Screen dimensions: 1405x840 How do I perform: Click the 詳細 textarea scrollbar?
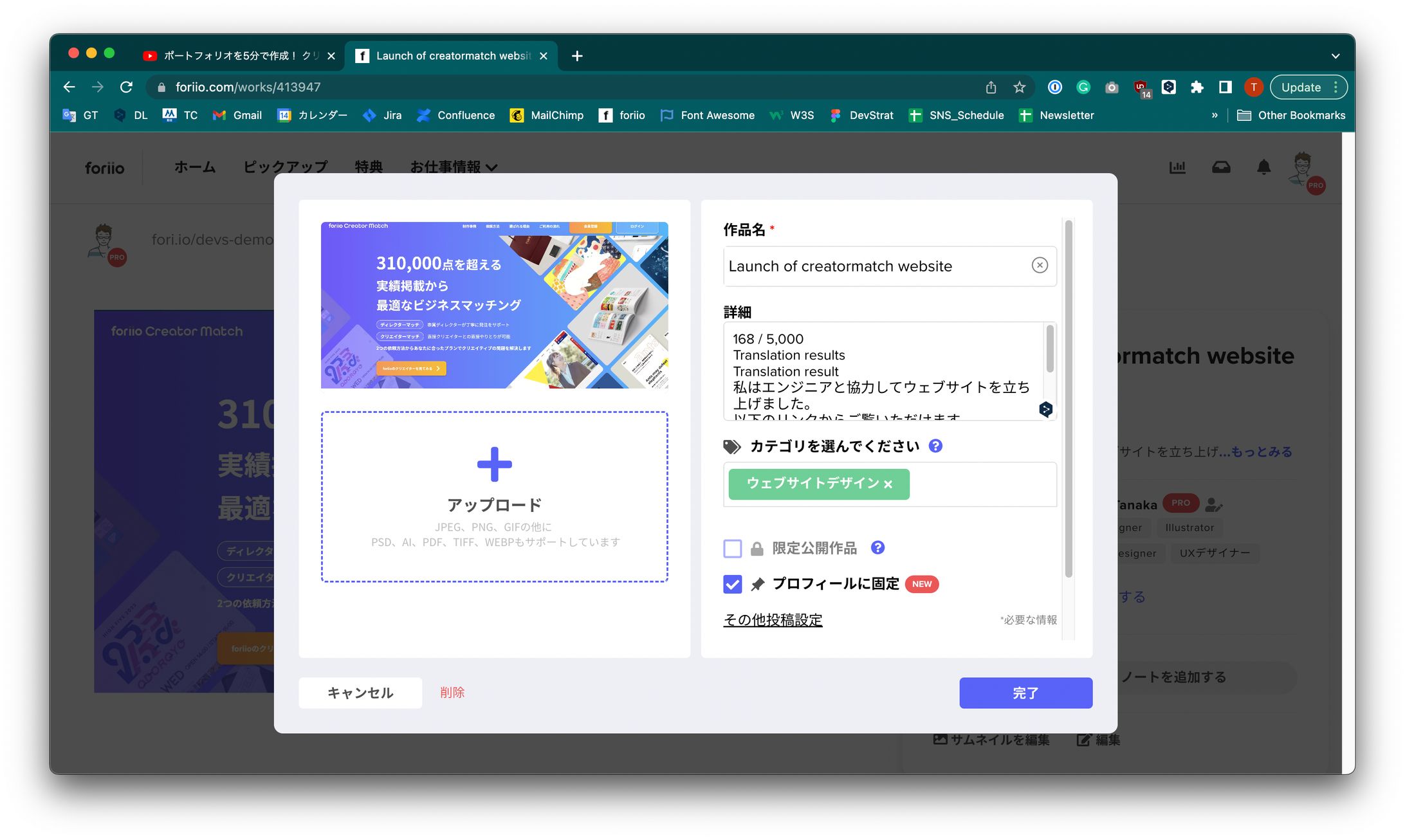tap(1050, 349)
